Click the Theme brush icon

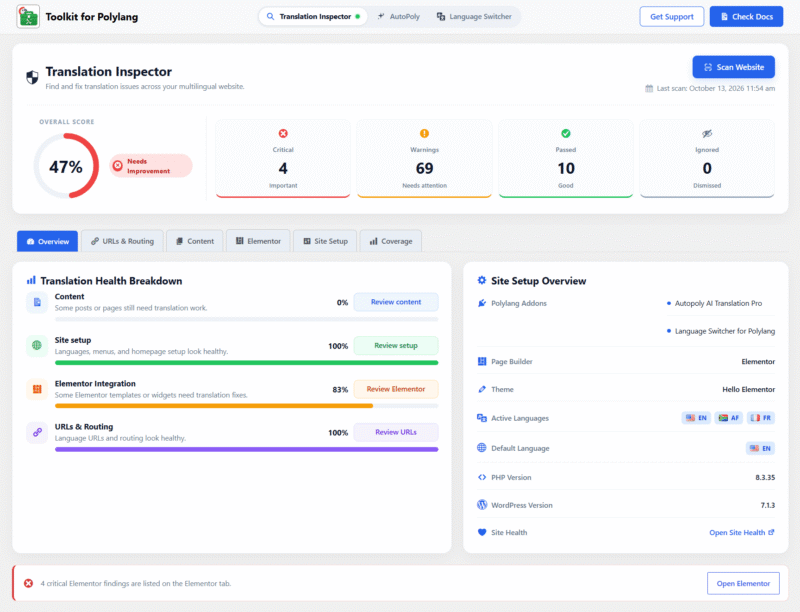point(482,389)
